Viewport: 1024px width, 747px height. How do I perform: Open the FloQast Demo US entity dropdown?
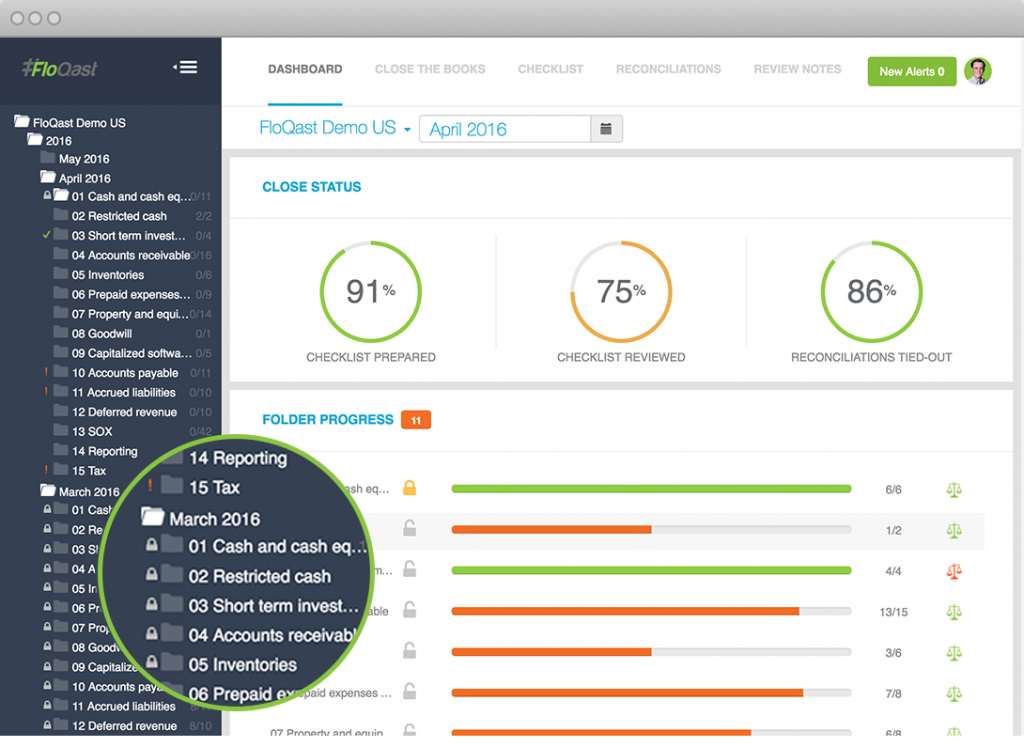335,129
